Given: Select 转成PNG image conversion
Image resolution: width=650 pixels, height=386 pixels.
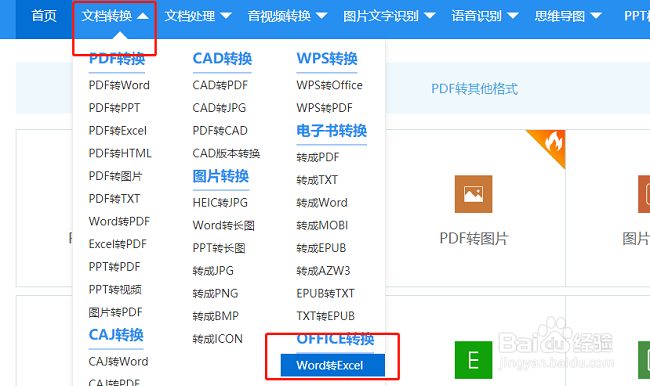Looking at the screenshot, I should tap(215, 294).
